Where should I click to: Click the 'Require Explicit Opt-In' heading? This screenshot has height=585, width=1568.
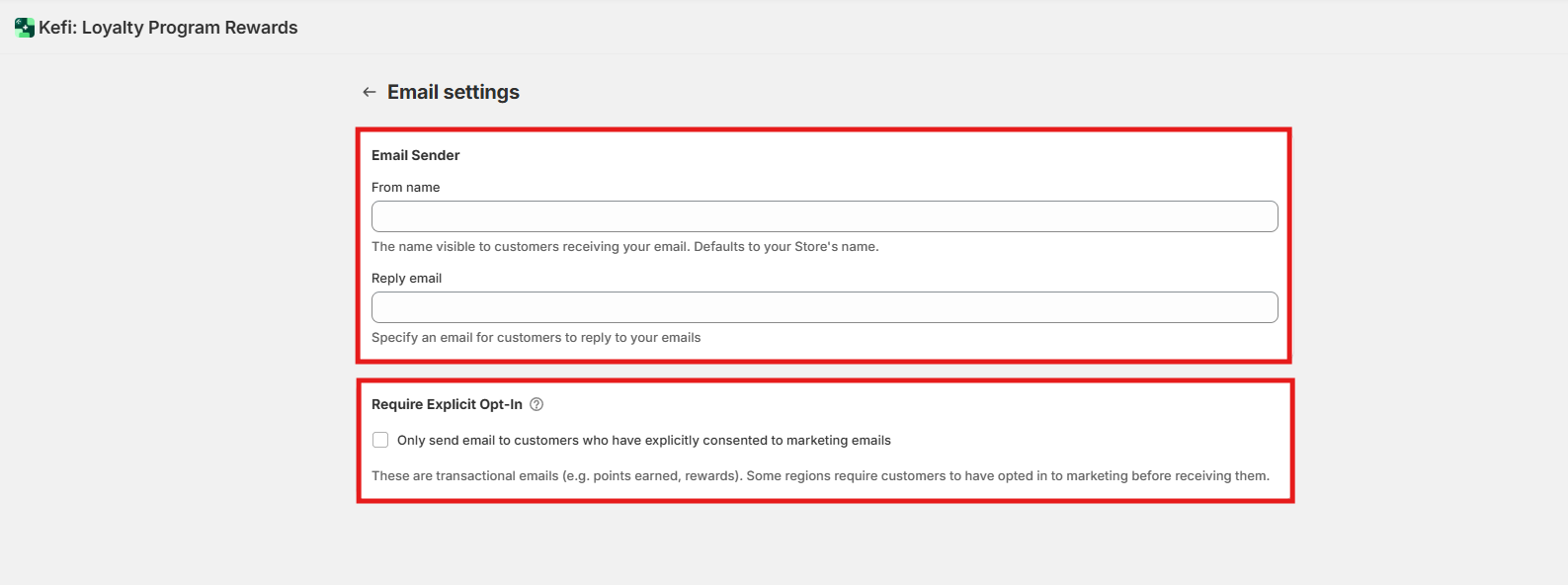pos(448,404)
